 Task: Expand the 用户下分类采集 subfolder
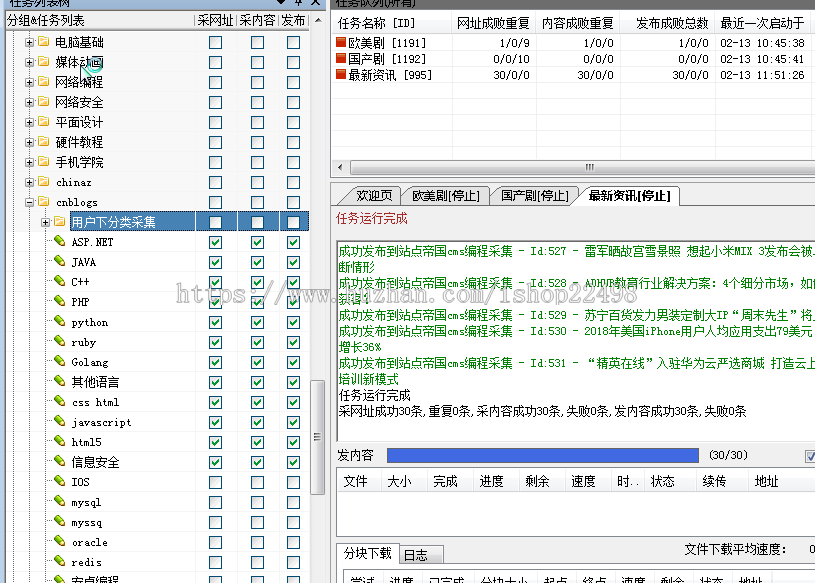(x=46, y=222)
